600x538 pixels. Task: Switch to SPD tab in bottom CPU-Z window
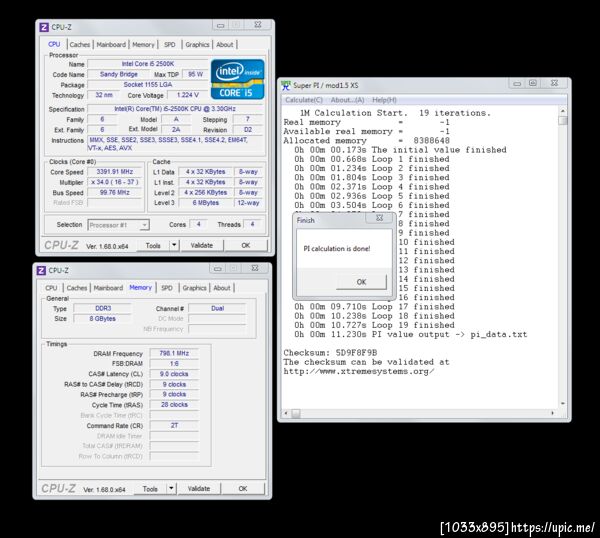pyautogui.click(x=167, y=288)
